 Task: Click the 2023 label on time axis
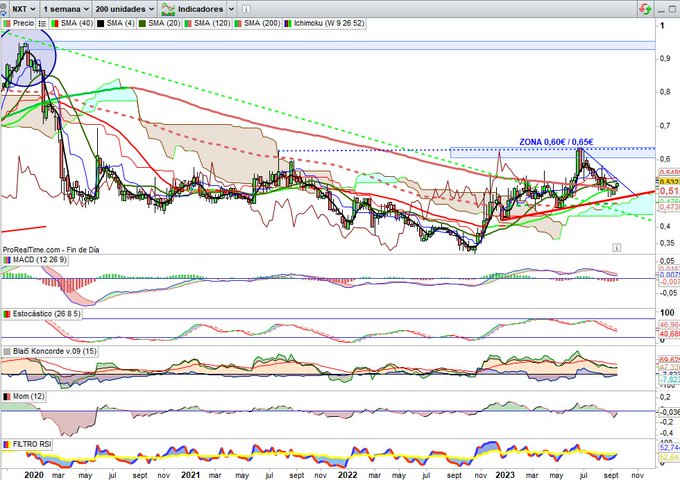point(505,475)
